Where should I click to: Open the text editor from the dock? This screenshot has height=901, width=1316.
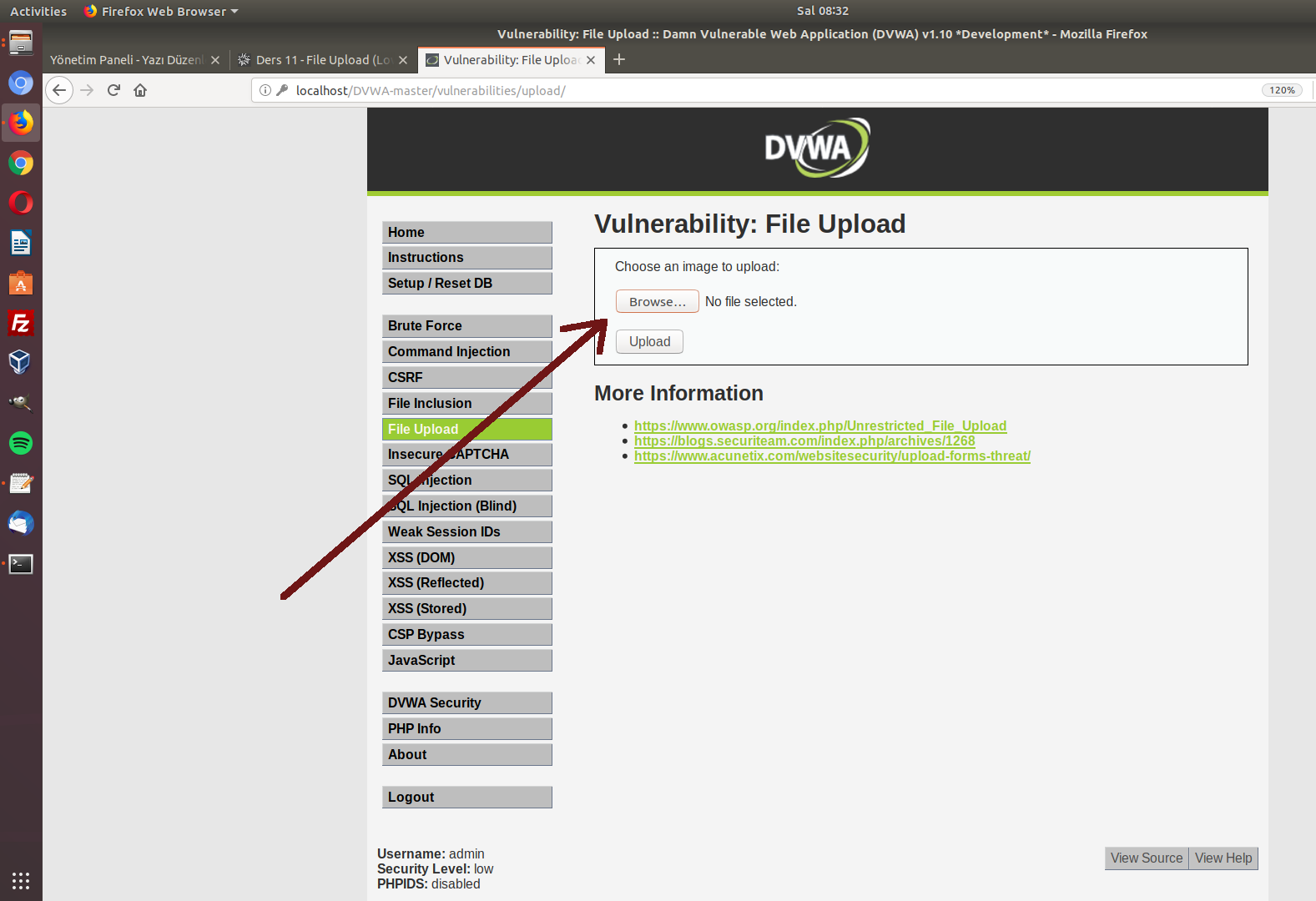pyautogui.click(x=21, y=483)
